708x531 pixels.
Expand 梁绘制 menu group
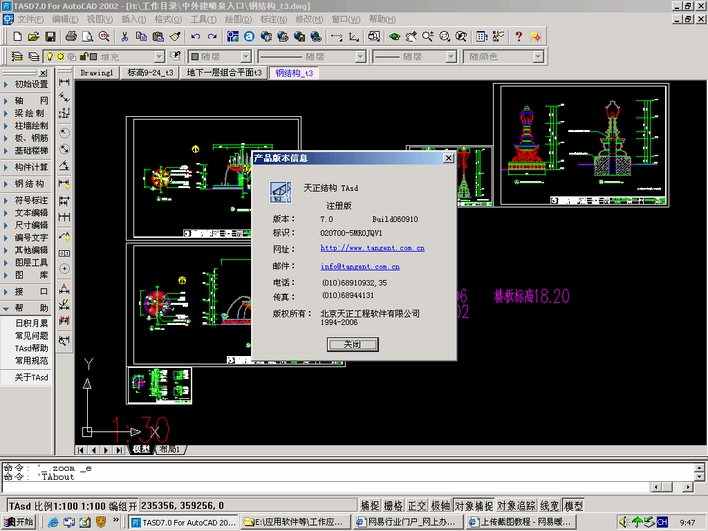pyautogui.click(x=26, y=113)
